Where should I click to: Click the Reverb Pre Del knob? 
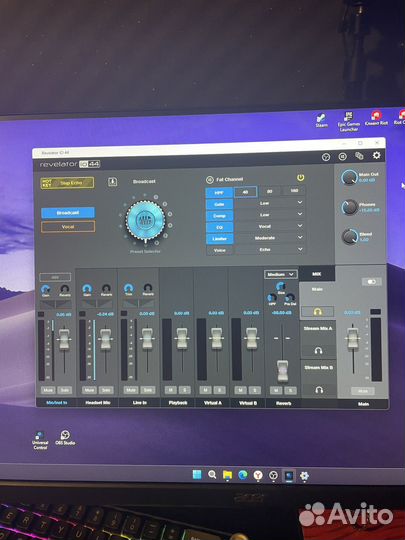tap(290, 297)
